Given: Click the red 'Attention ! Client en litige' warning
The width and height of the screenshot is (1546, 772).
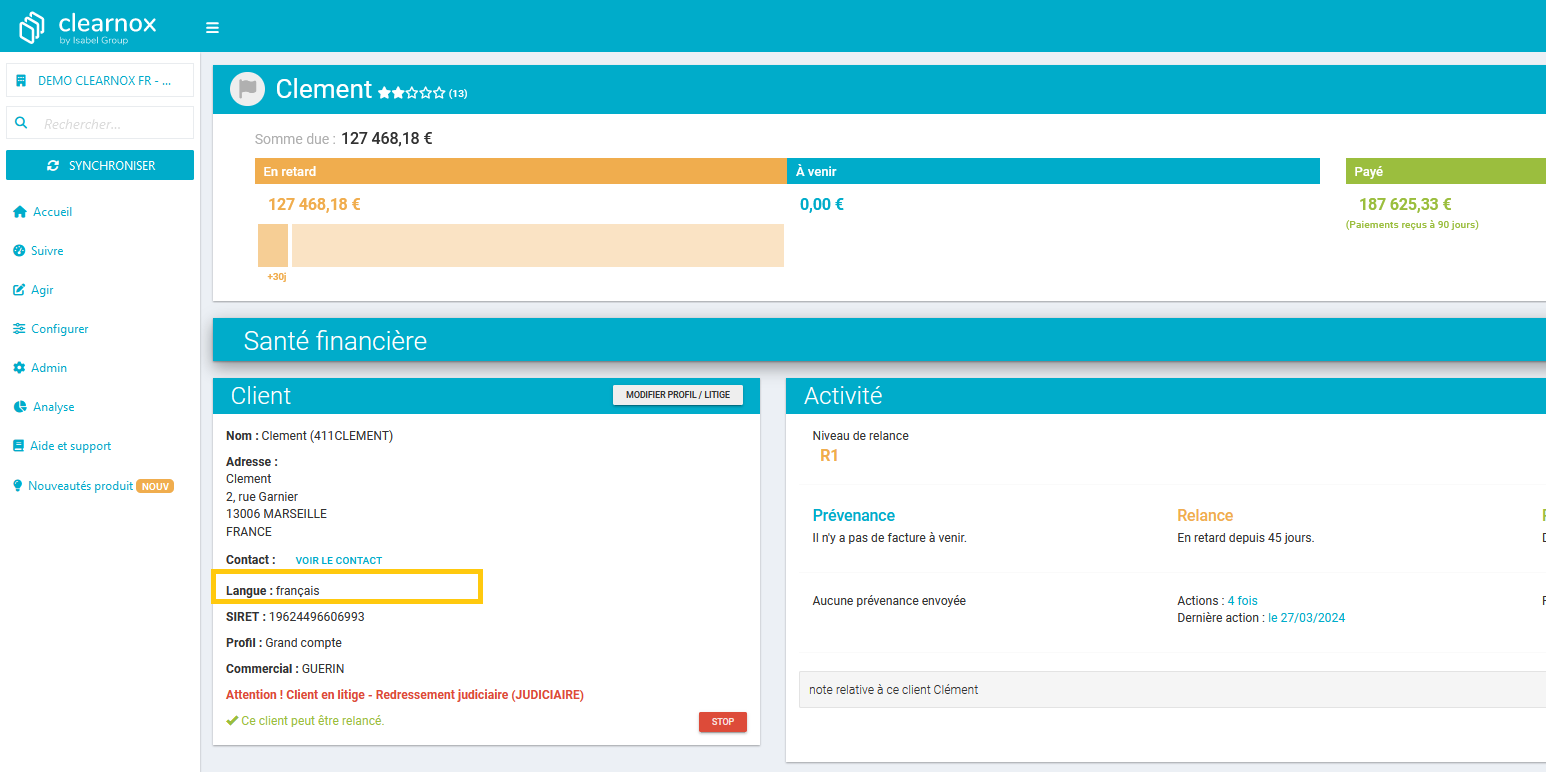Looking at the screenshot, I should pos(405,695).
